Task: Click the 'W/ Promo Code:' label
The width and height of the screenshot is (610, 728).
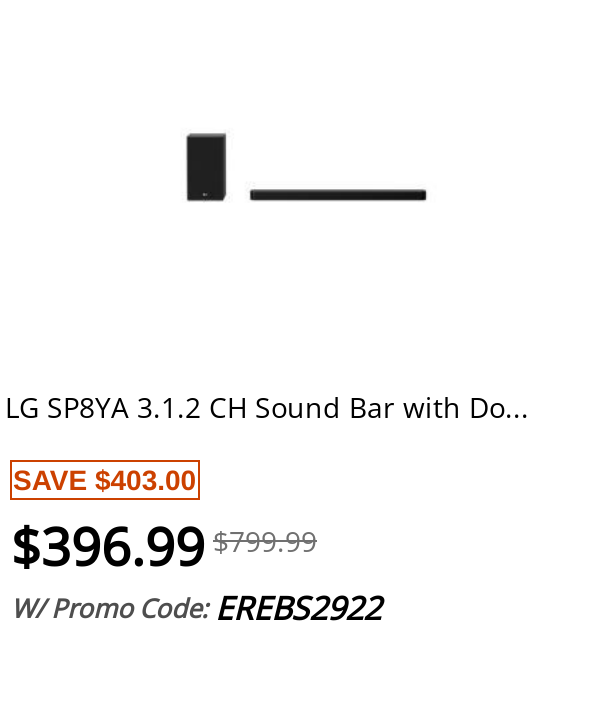Action: (111, 608)
